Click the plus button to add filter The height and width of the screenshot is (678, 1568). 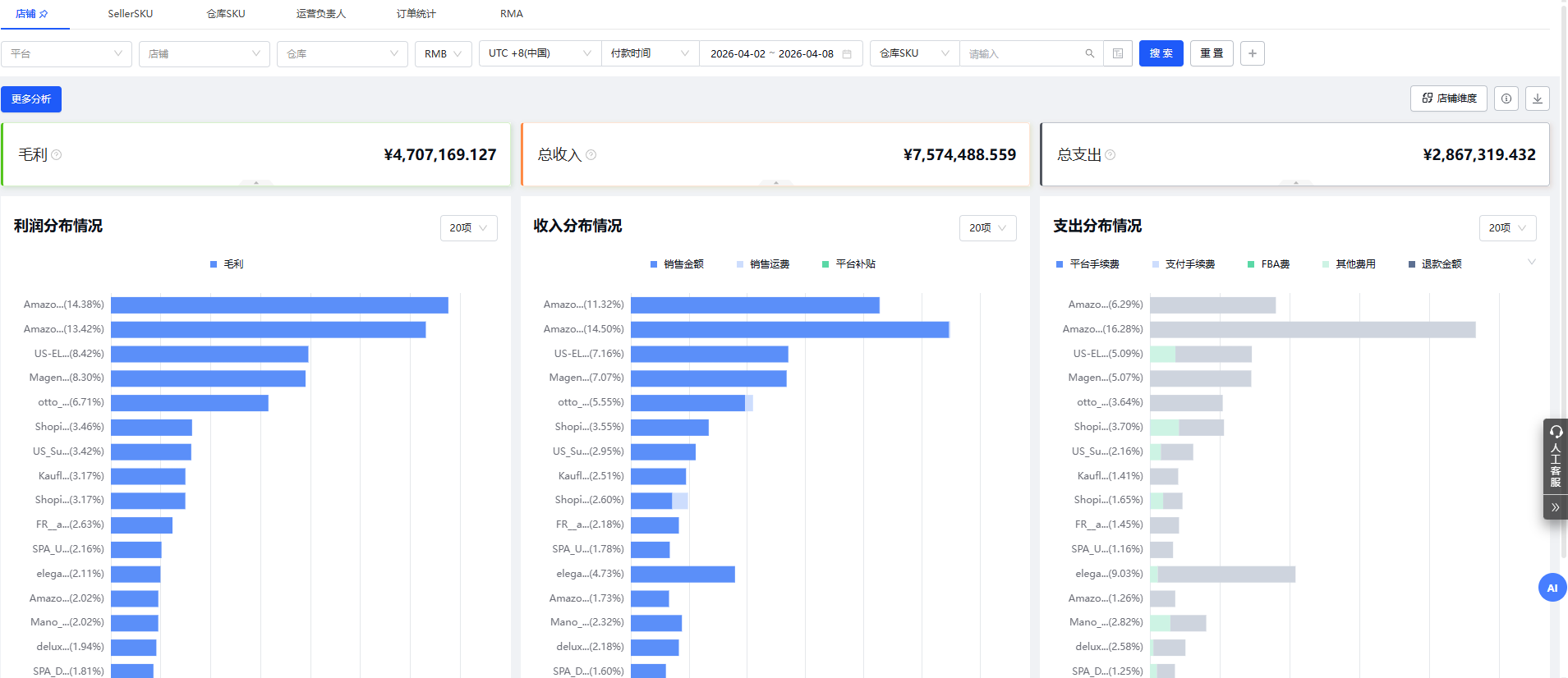[x=1253, y=53]
